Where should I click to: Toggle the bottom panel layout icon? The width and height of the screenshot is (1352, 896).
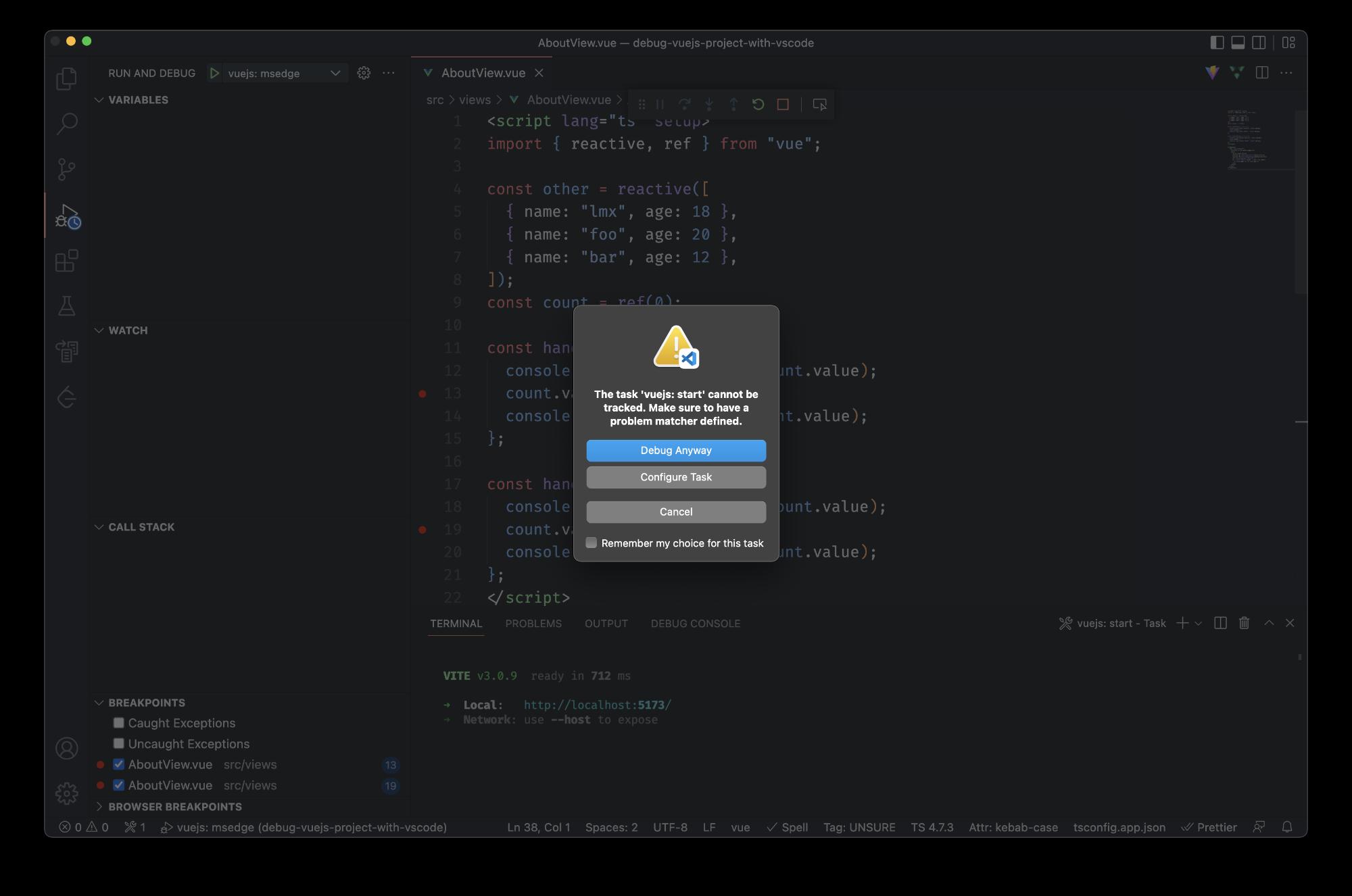point(1238,43)
